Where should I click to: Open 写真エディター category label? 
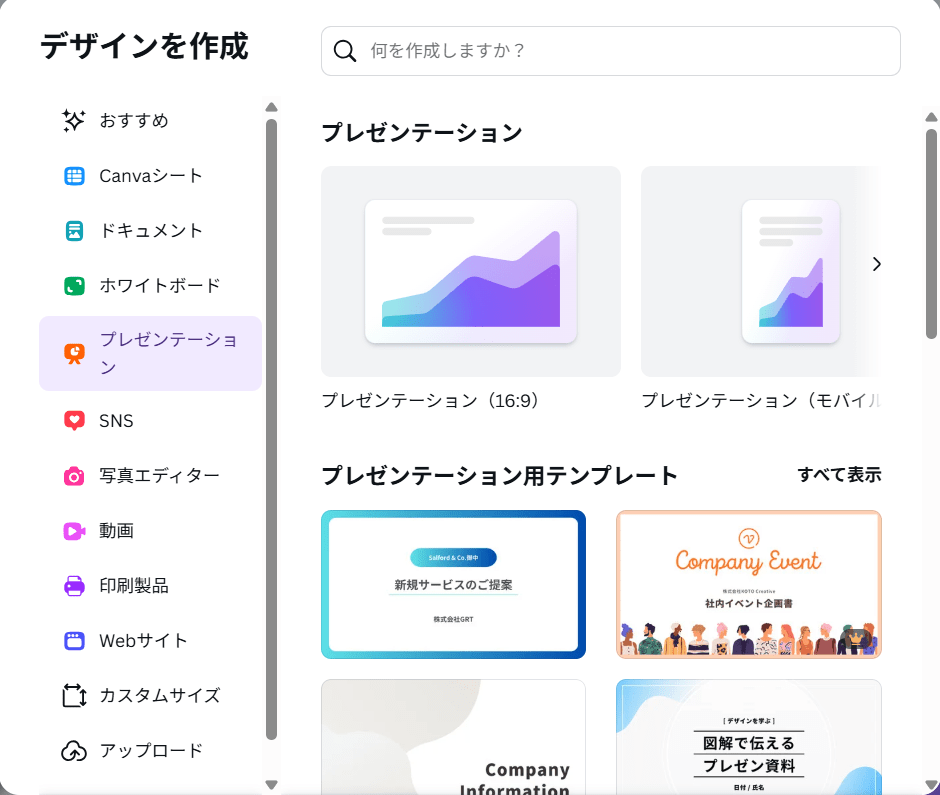159,476
